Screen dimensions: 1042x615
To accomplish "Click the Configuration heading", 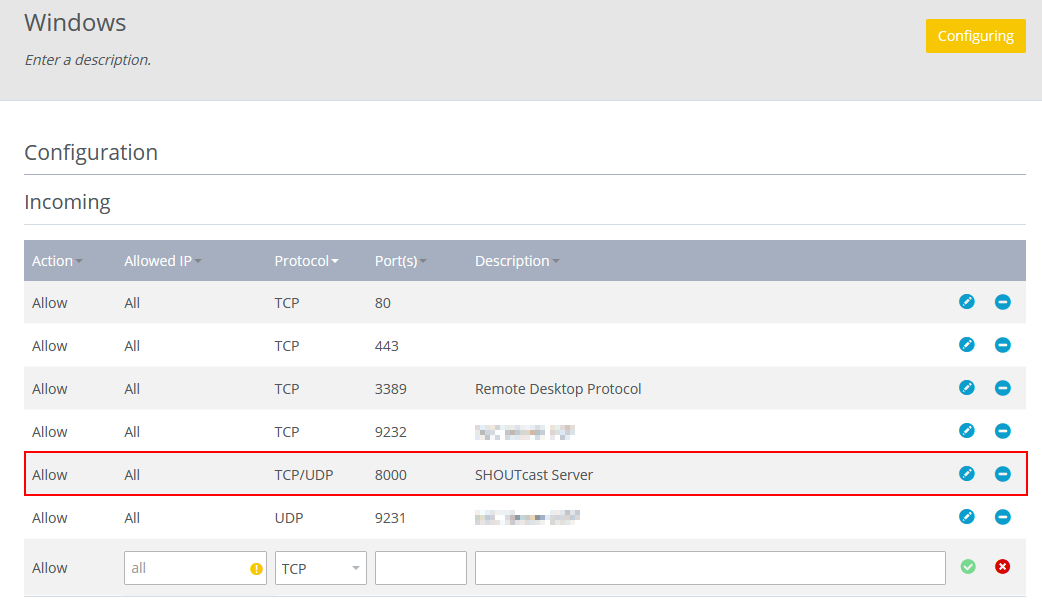I will point(91,153).
